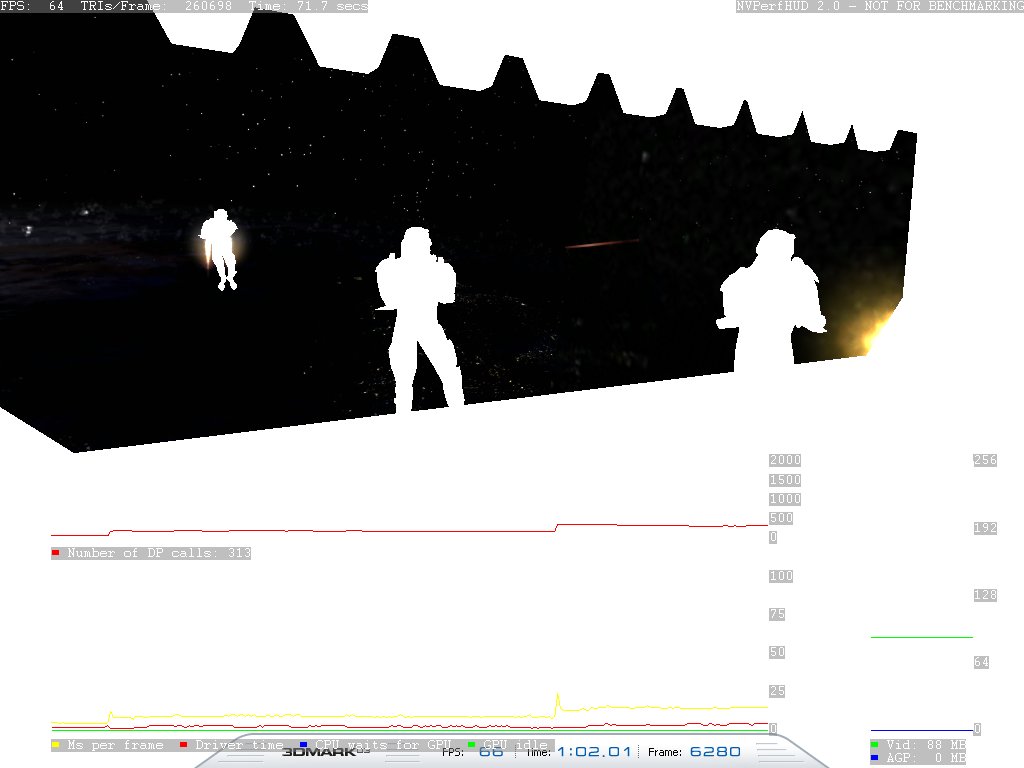The image size is (1024, 768).
Task: Click the right soldier silhouette near explosion
Action: 772,300
